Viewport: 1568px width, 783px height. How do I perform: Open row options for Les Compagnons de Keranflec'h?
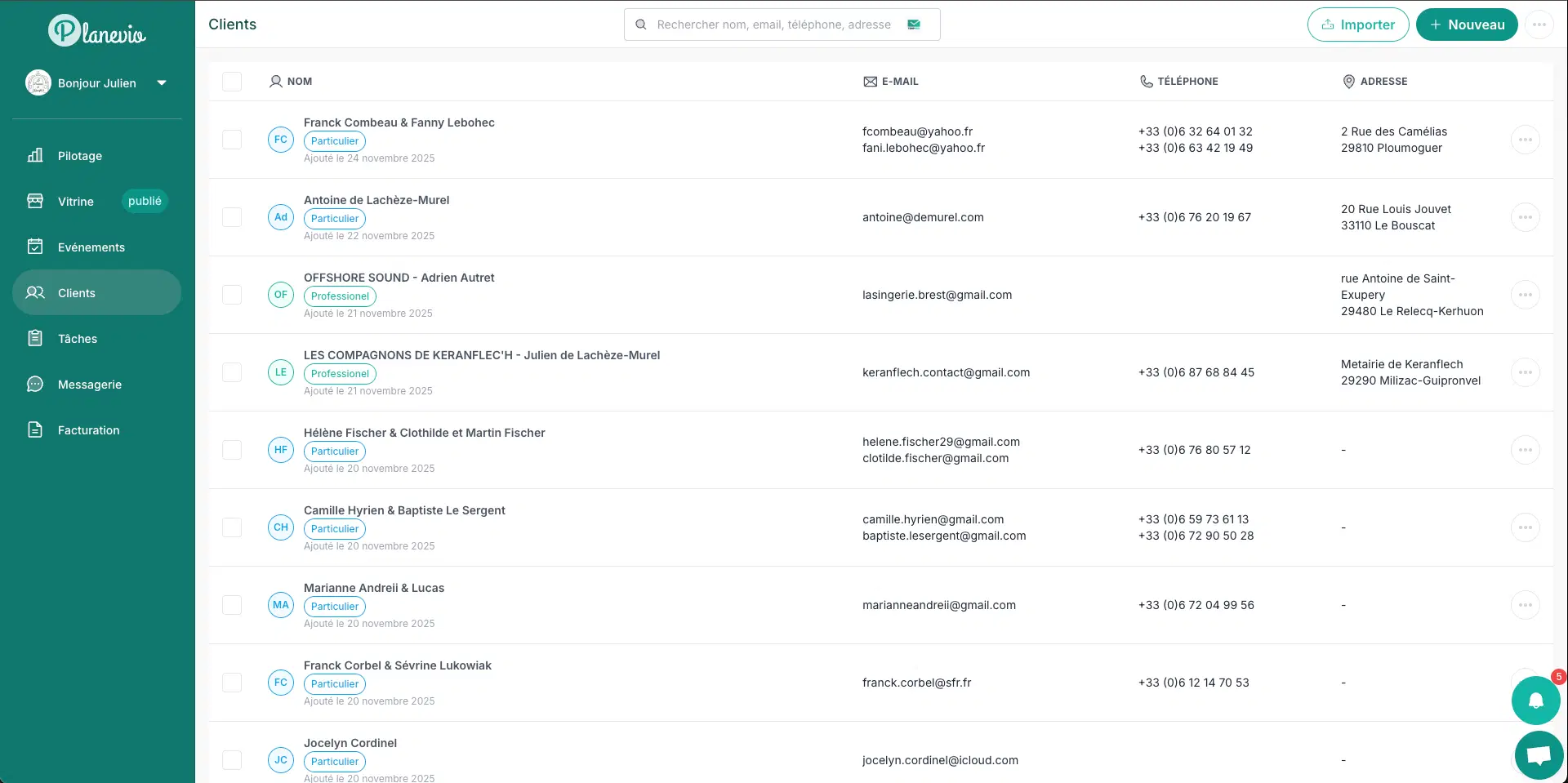click(x=1526, y=372)
